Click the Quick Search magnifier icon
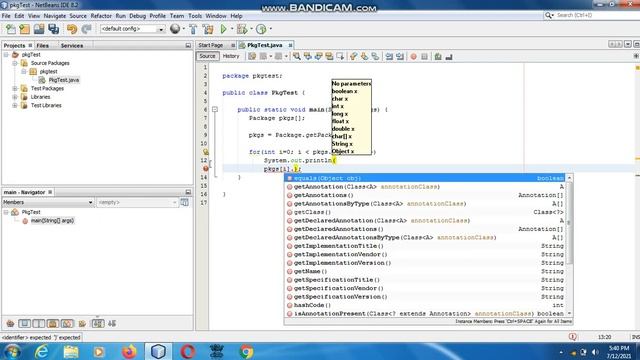 (x=548, y=16)
